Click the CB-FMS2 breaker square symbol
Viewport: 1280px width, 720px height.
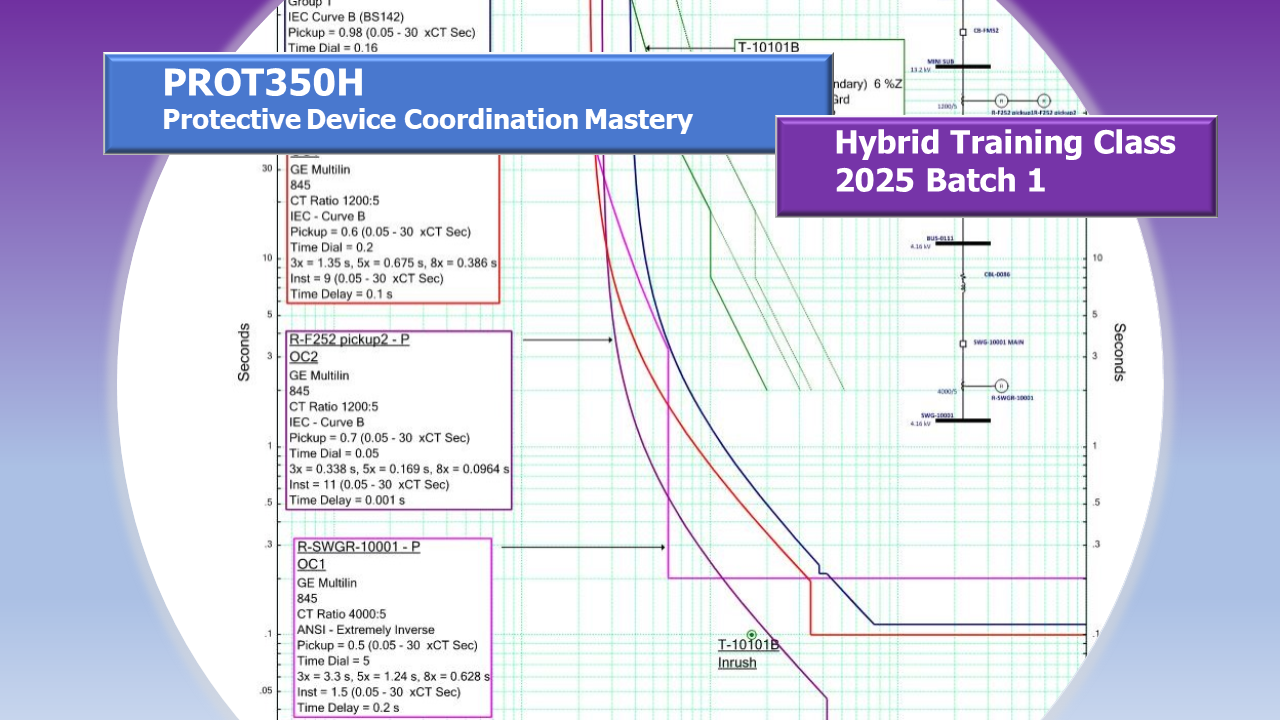963,31
